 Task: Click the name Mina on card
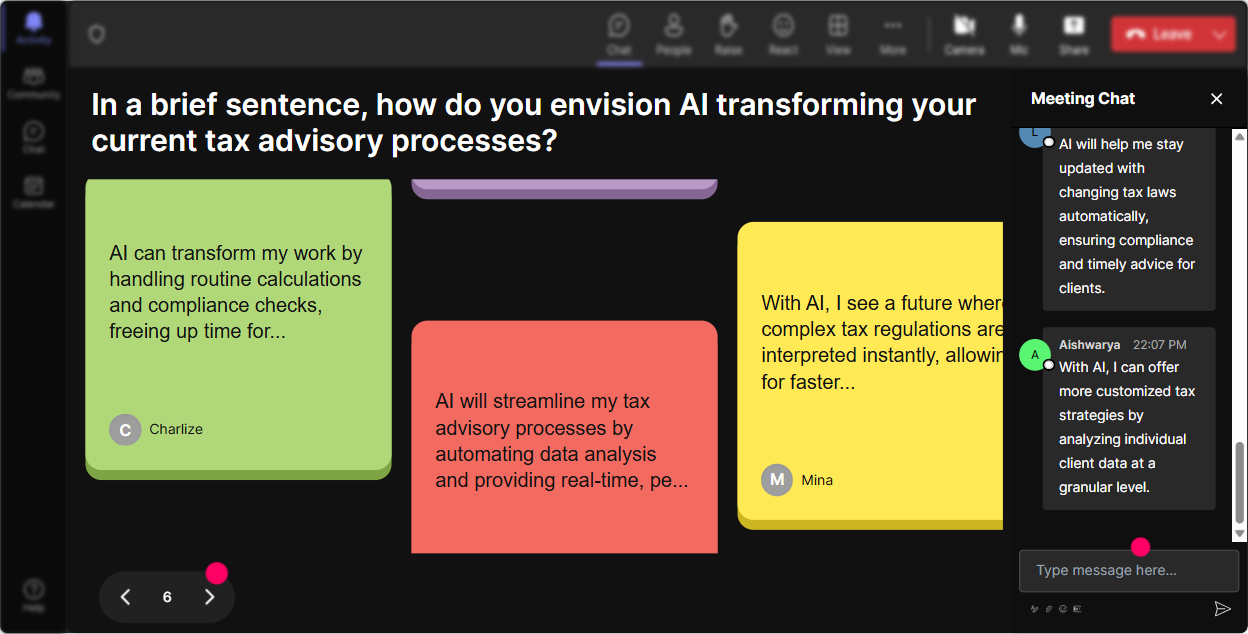[x=817, y=480]
